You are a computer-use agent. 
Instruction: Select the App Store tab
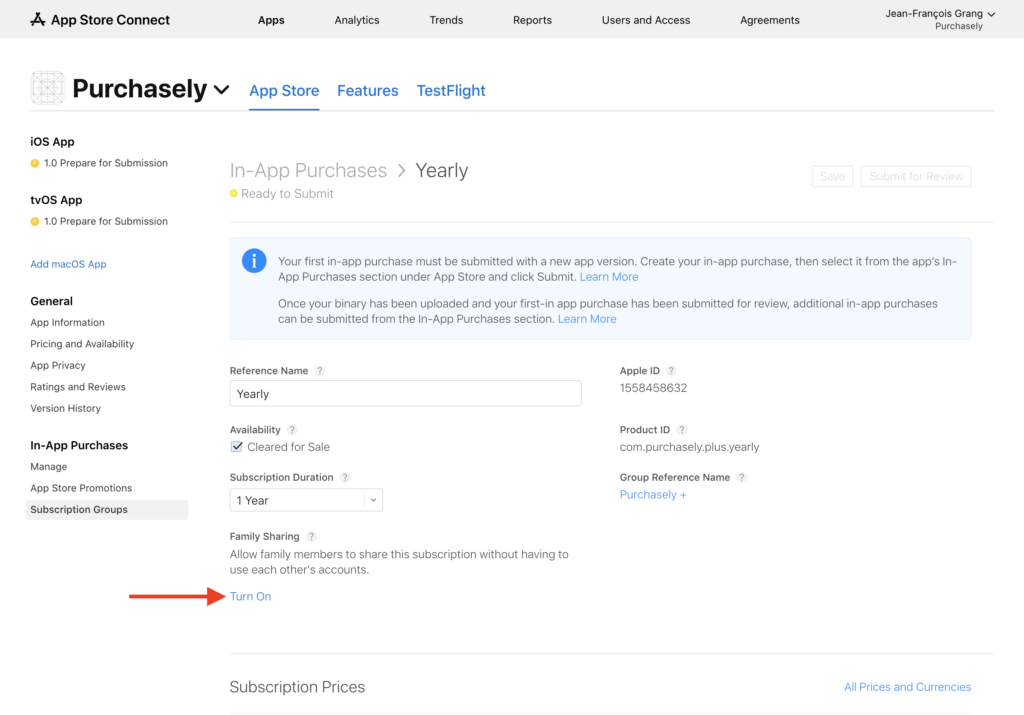click(x=284, y=91)
